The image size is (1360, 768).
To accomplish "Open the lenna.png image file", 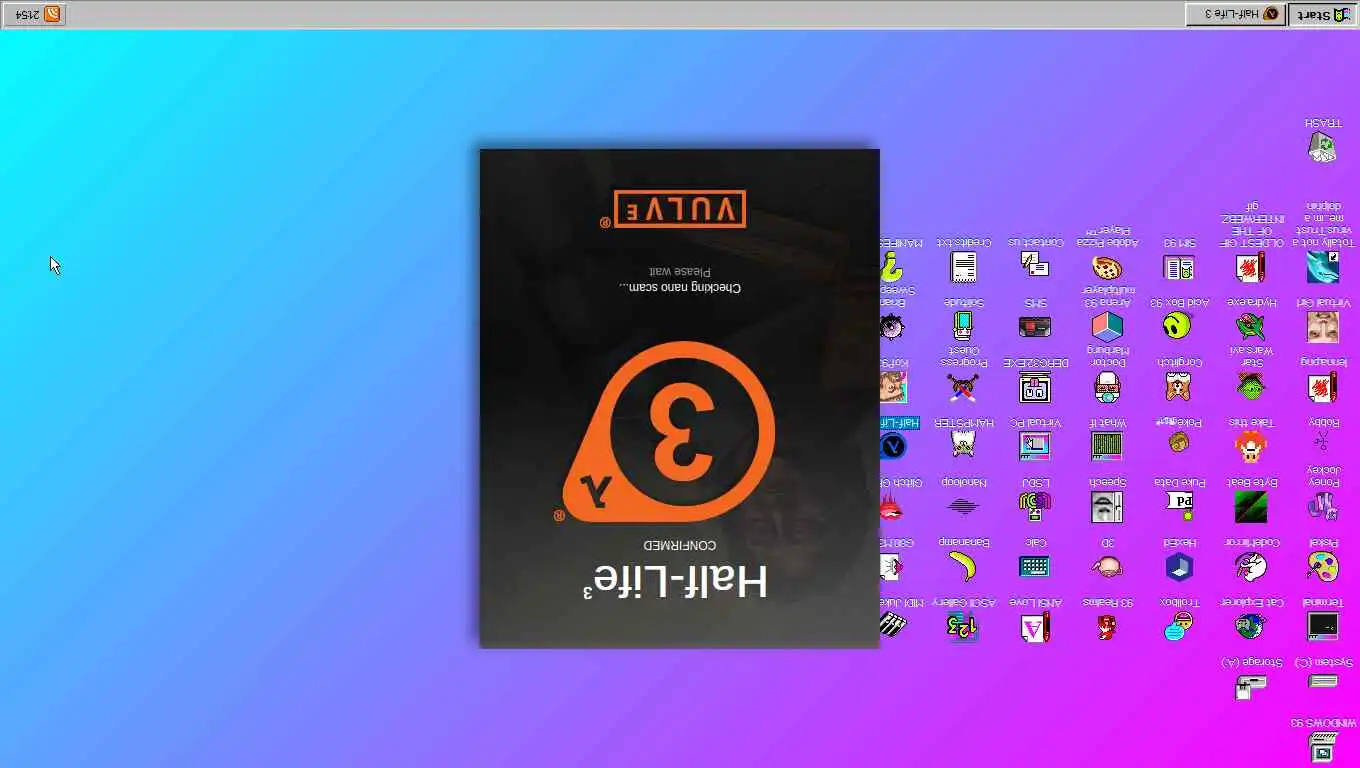I will click(1322, 386).
